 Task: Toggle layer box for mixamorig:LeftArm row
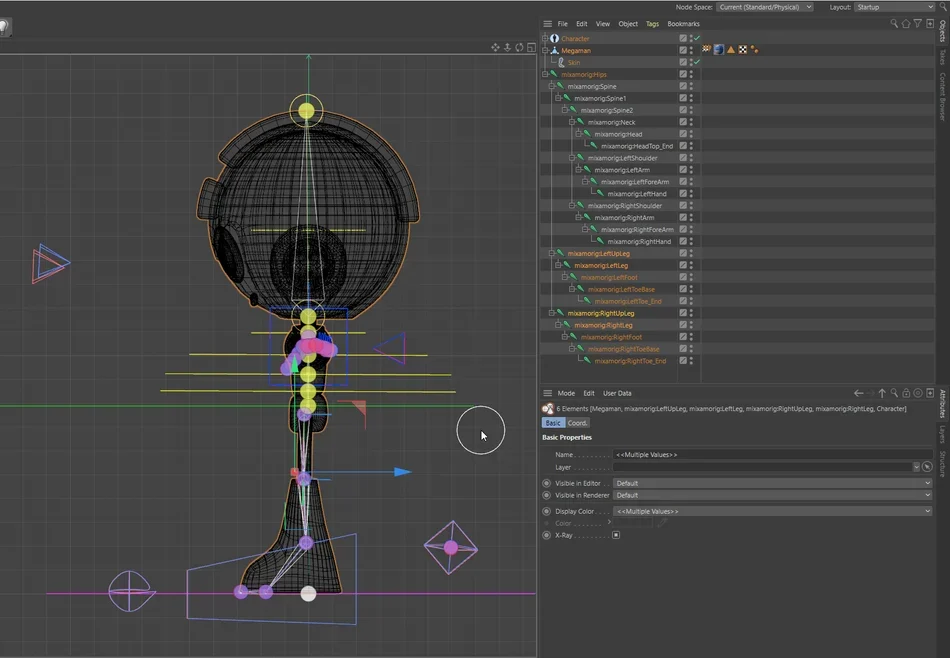(683, 170)
